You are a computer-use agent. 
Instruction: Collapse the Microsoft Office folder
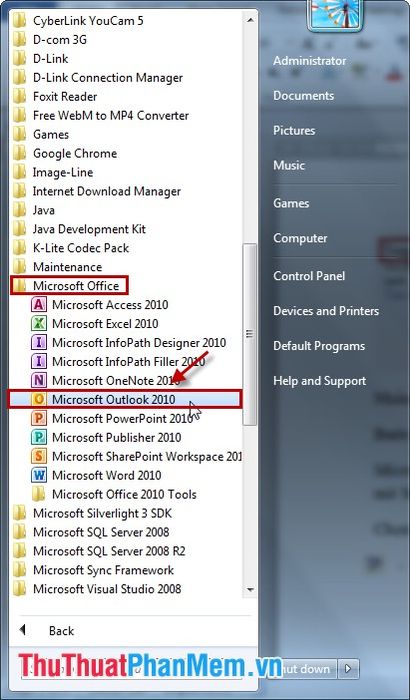click(x=69, y=286)
